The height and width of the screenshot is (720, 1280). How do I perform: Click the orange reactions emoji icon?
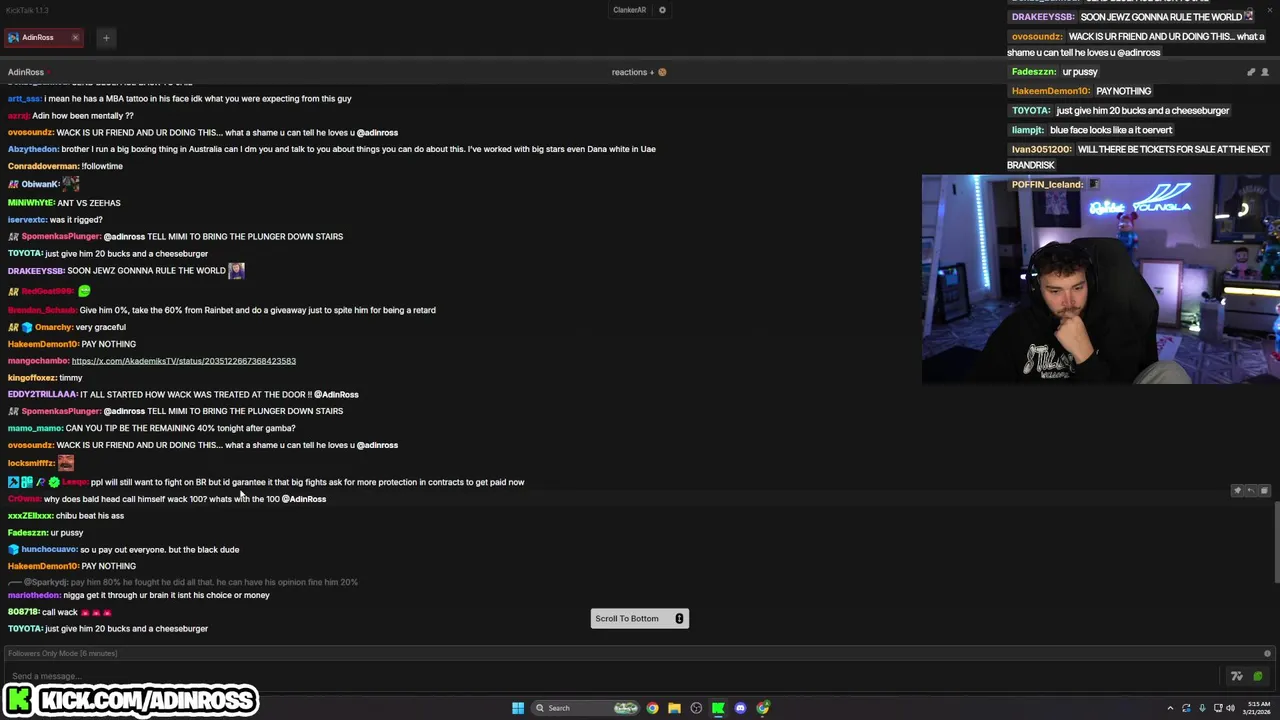click(x=662, y=72)
